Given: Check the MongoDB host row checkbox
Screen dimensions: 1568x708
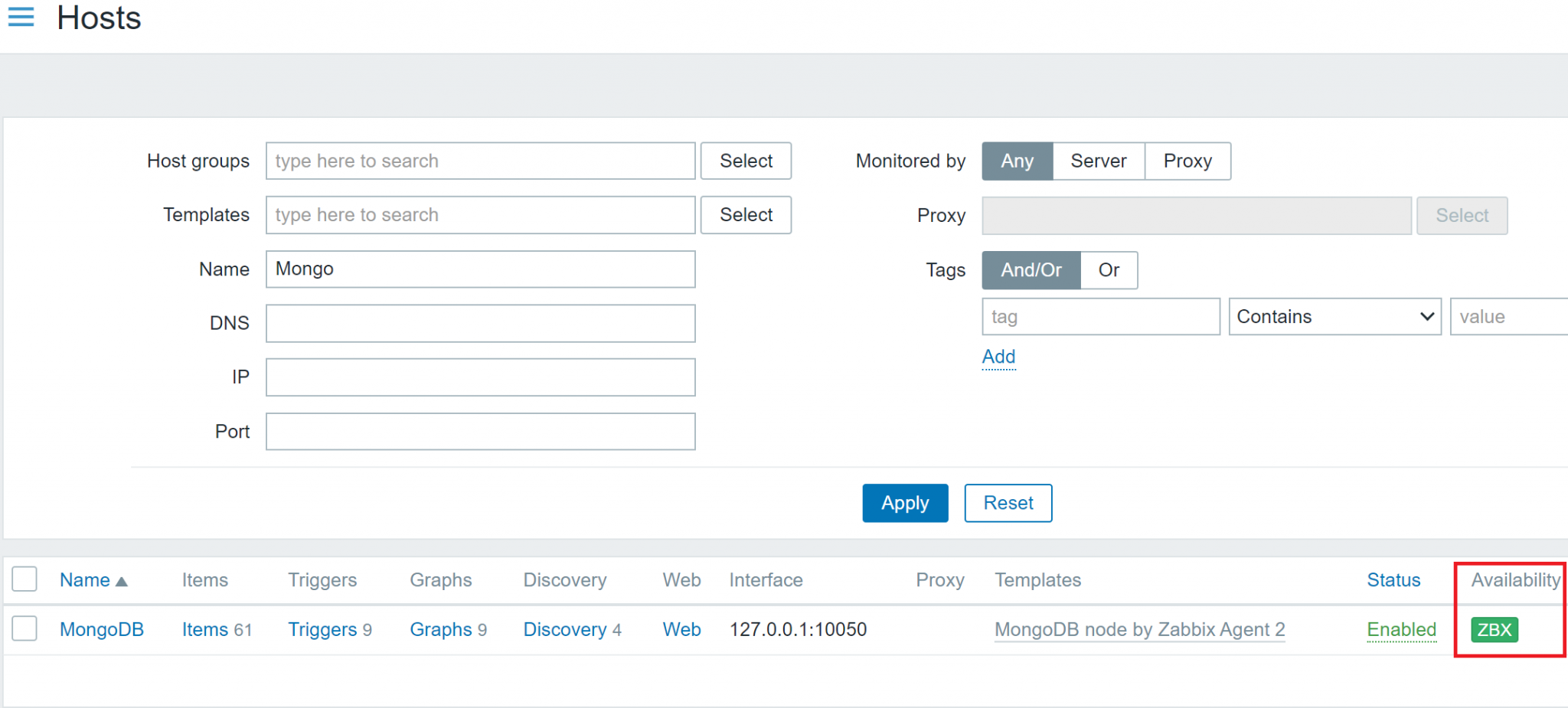Looking at the screenshot, I should click(24, 629).
